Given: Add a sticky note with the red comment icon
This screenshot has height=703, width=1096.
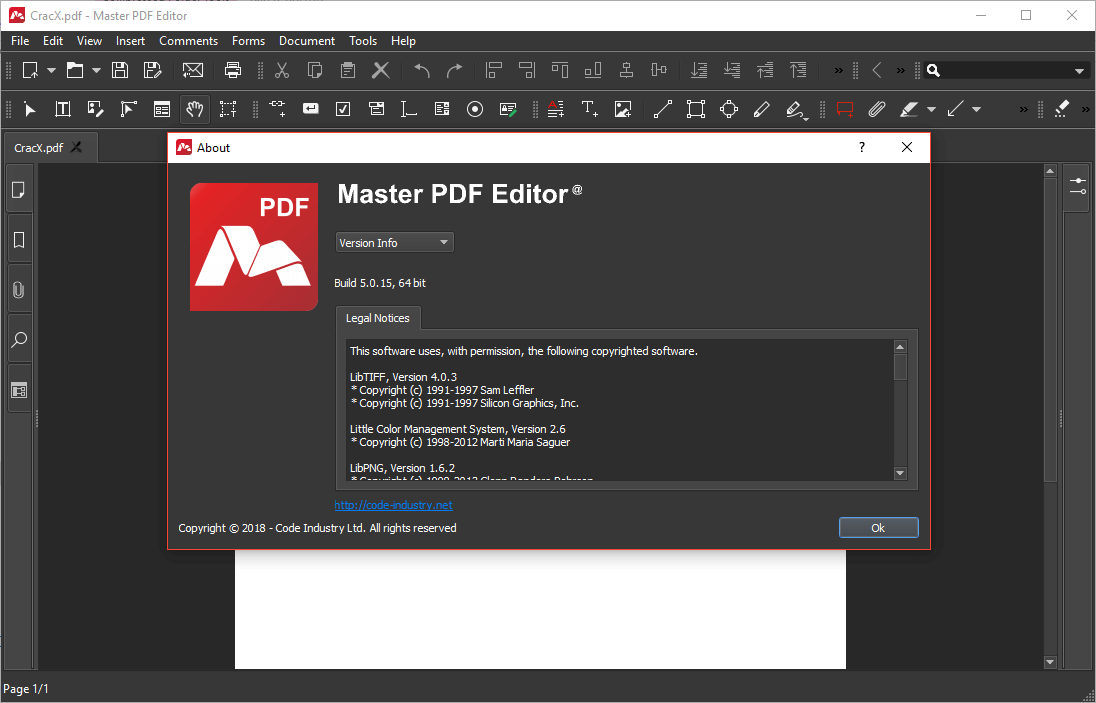Looking at the screenshot, I should coord(845,109).
